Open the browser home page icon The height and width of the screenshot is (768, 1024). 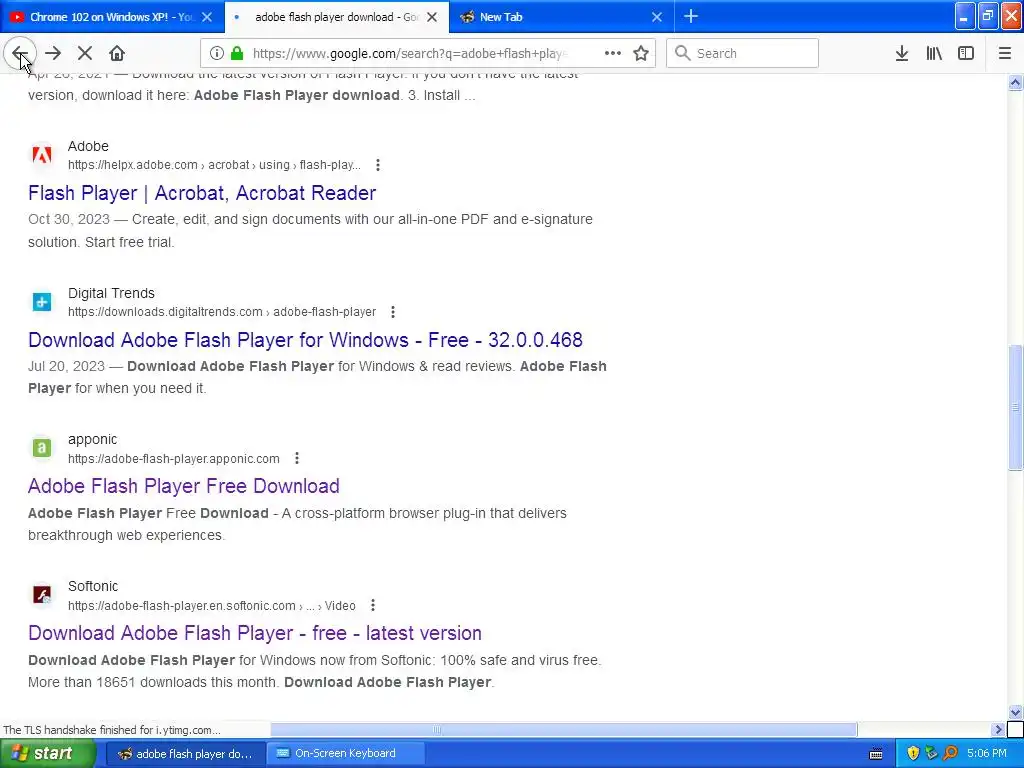tap(117, 53)
